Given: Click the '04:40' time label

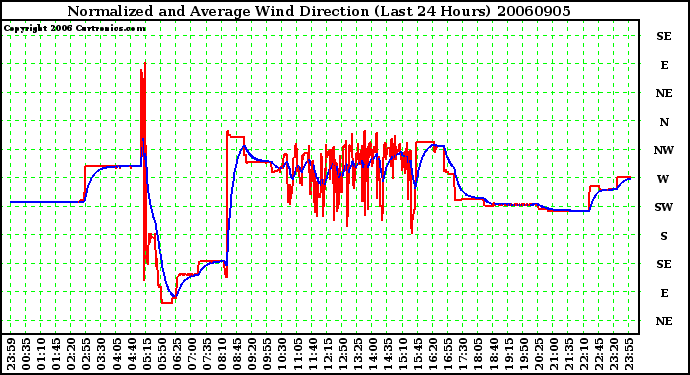Looking at the screenshot, I should point(132,354).
